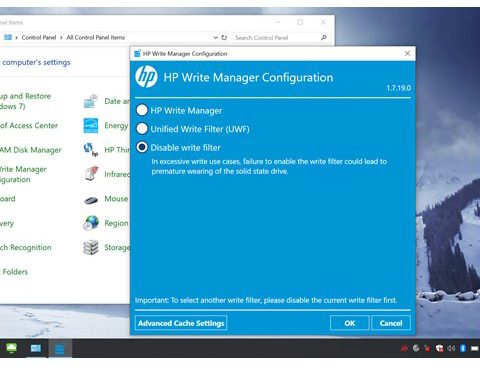This screenshot has width=480, height=372.
Task: Open Mouse settings in Control Panel
Action: point(106,199)
